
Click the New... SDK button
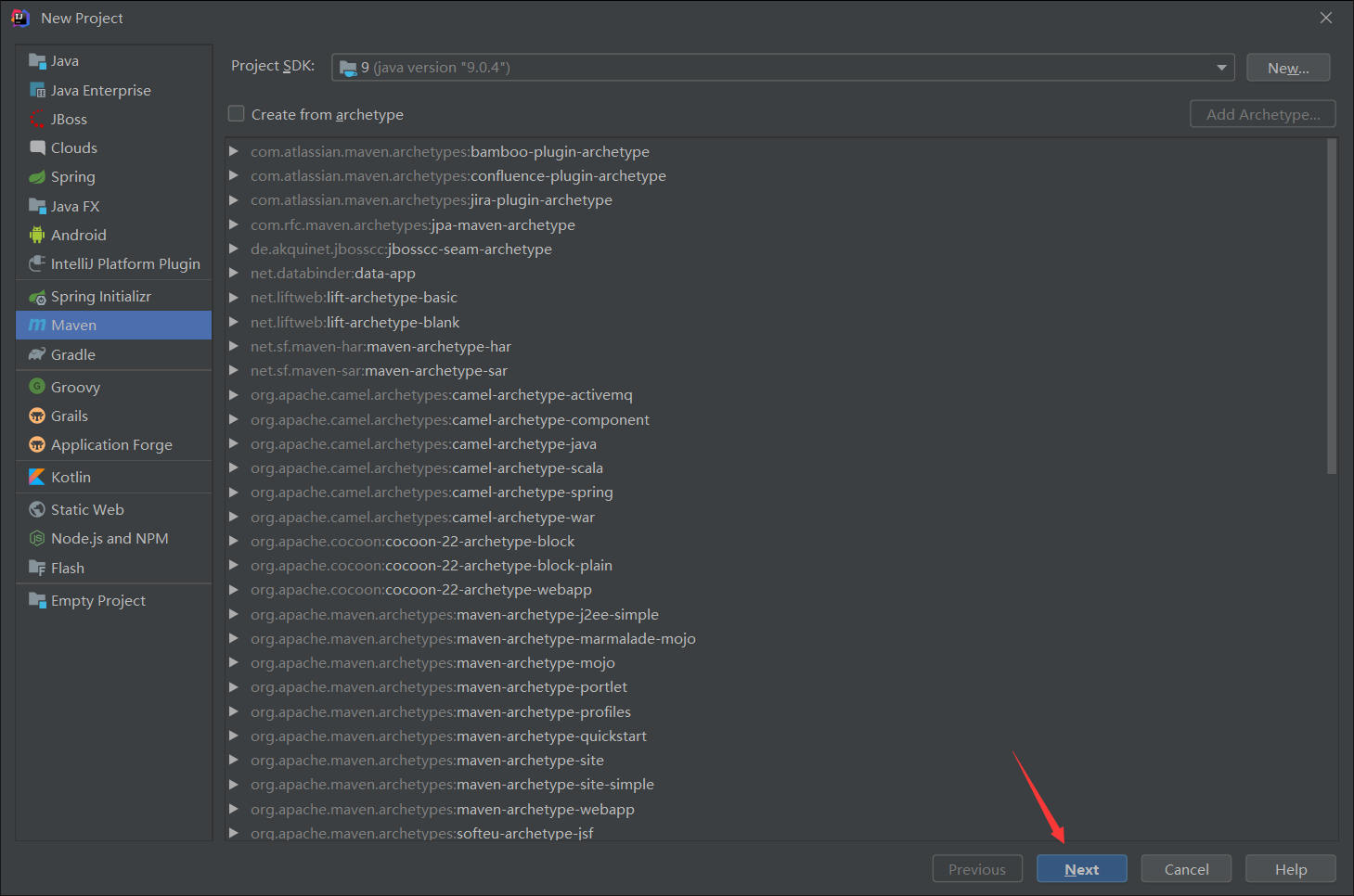click(1288, 68)
